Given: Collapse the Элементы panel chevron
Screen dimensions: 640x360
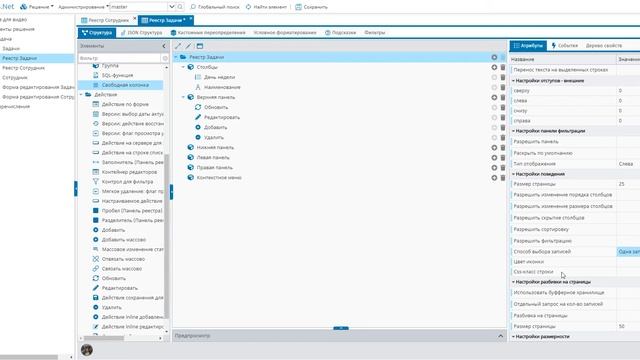Looking at the screenshot, I should coord(164,46).
